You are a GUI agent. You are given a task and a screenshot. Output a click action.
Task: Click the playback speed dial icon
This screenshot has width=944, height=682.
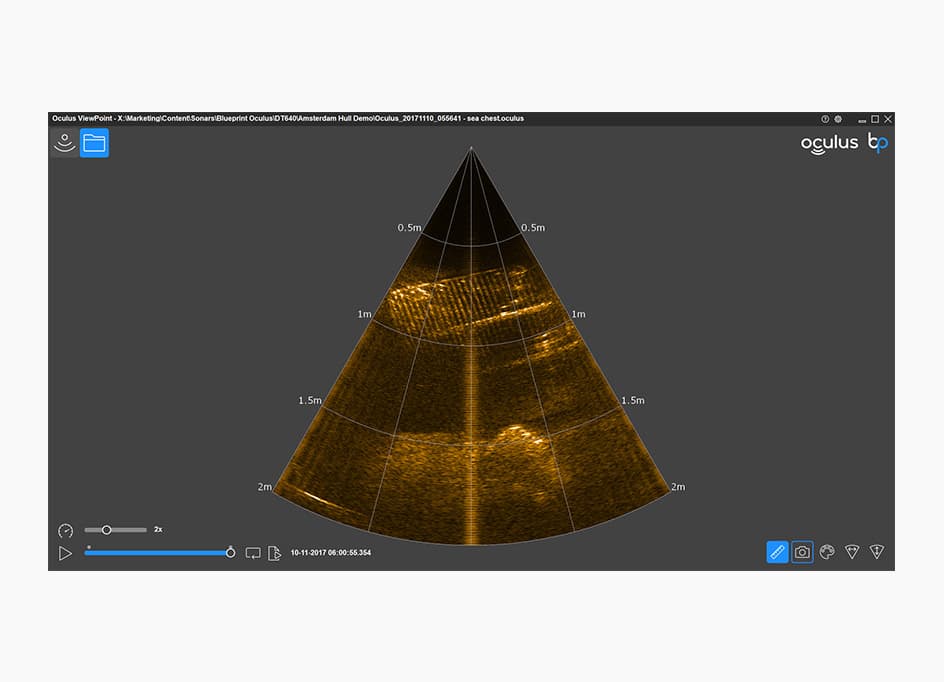[65, 529]
